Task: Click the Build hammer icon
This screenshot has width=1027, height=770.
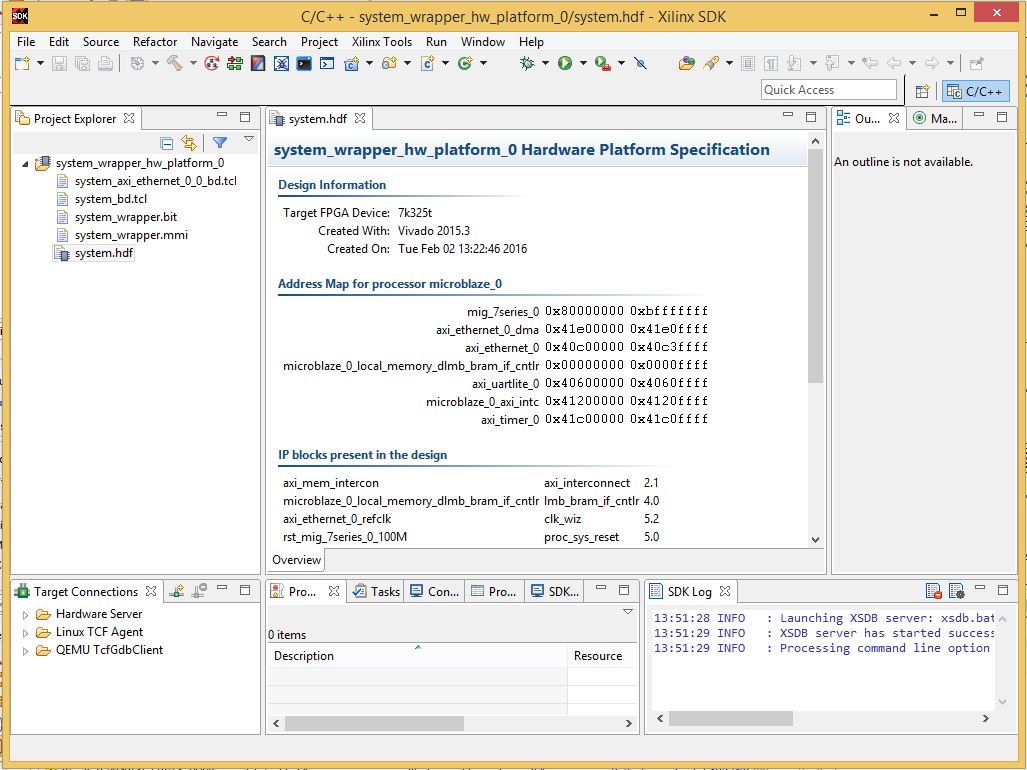Action: click(174, 63)
